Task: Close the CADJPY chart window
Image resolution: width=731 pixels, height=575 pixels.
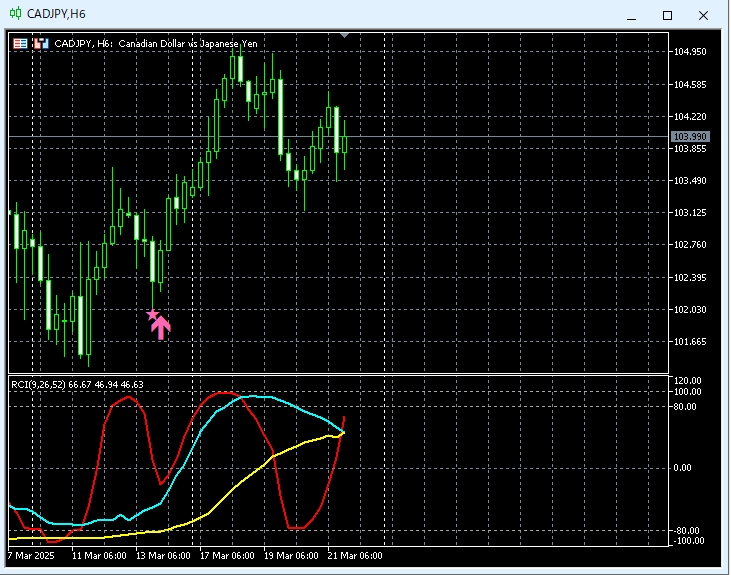Action: (x=703, y=15)
